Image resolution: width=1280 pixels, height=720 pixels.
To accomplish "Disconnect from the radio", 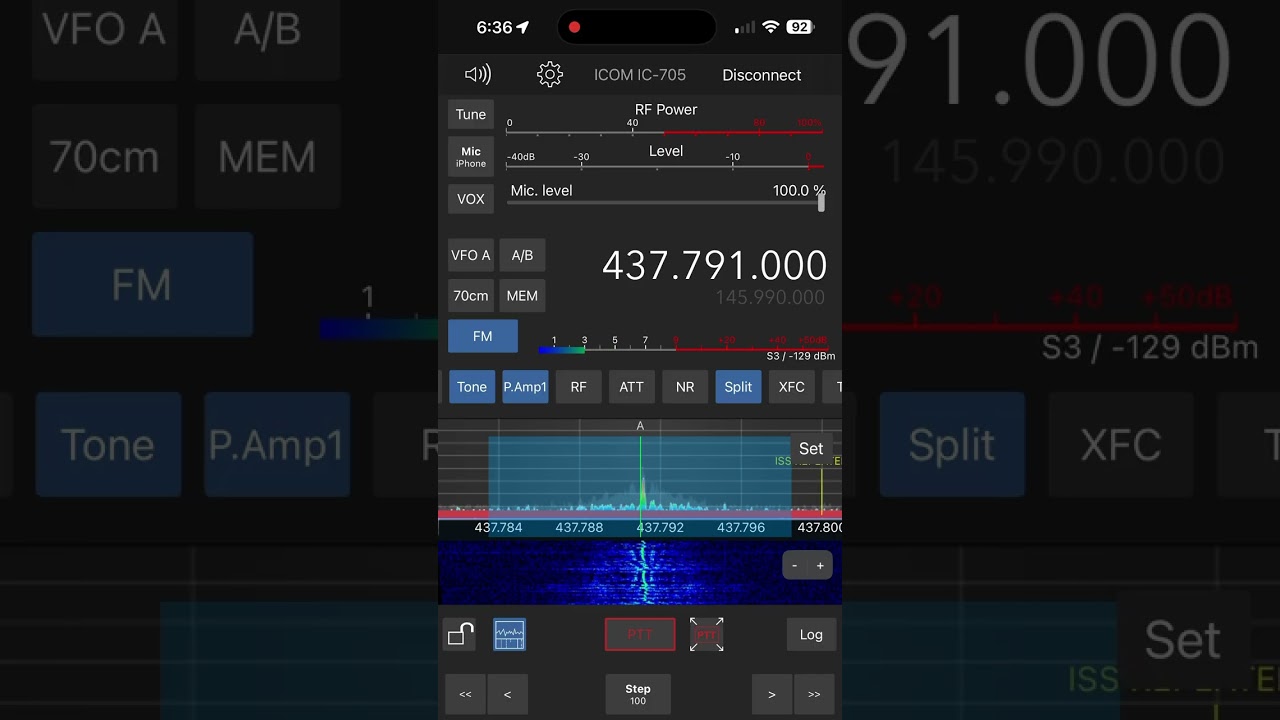I will pyautogui.click(x=762, y=75).
